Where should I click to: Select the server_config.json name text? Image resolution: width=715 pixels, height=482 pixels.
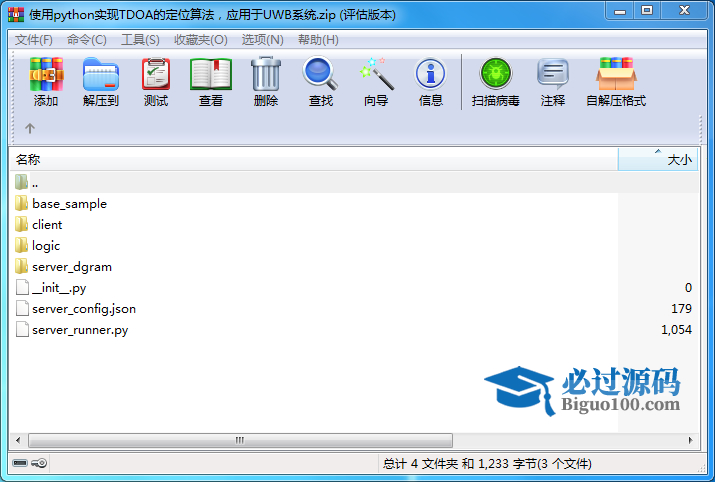point(84,309)
